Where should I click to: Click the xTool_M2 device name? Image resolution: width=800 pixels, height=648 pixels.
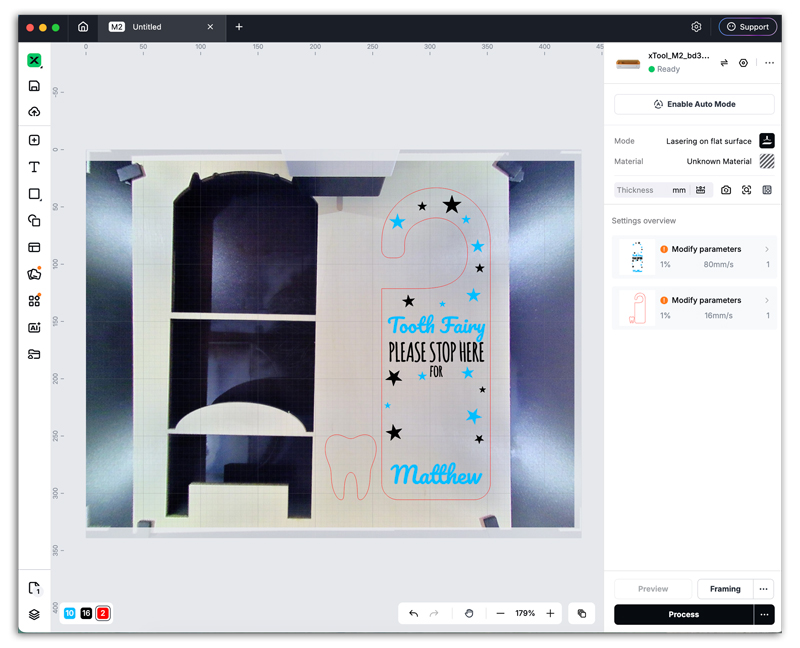point(678,56)
